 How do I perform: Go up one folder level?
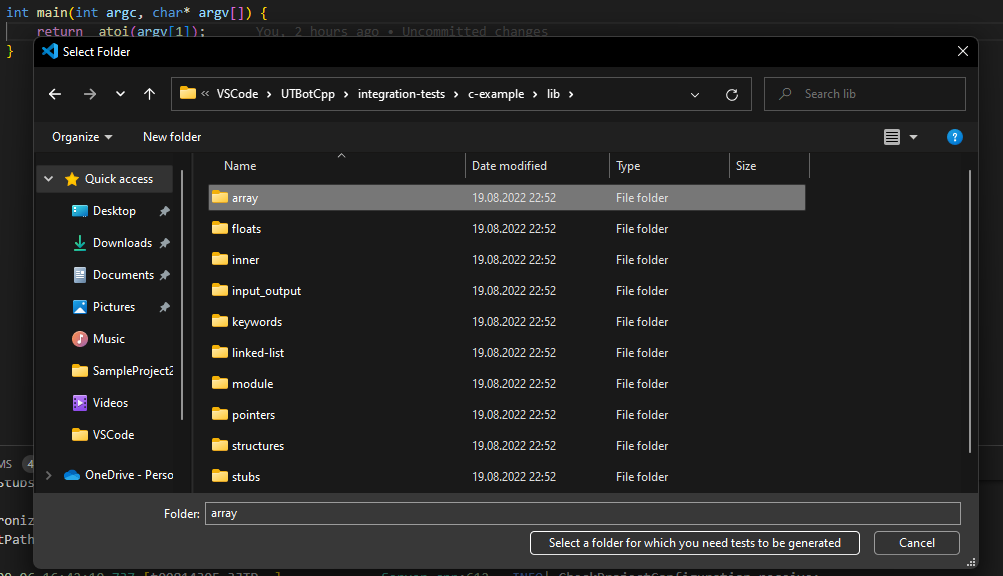(150, 94)
